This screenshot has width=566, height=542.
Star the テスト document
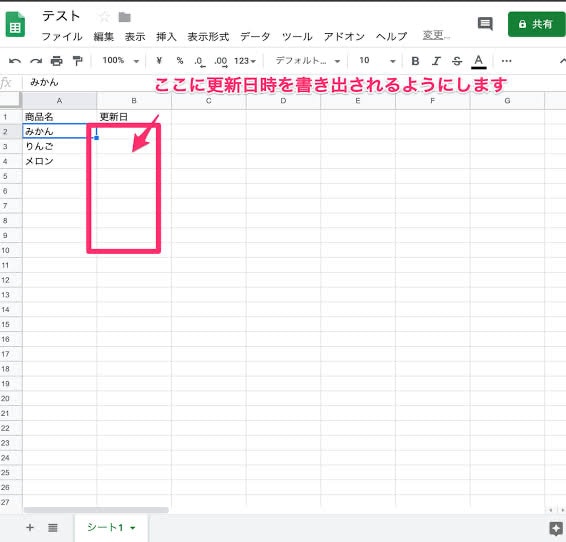[104, 17]
